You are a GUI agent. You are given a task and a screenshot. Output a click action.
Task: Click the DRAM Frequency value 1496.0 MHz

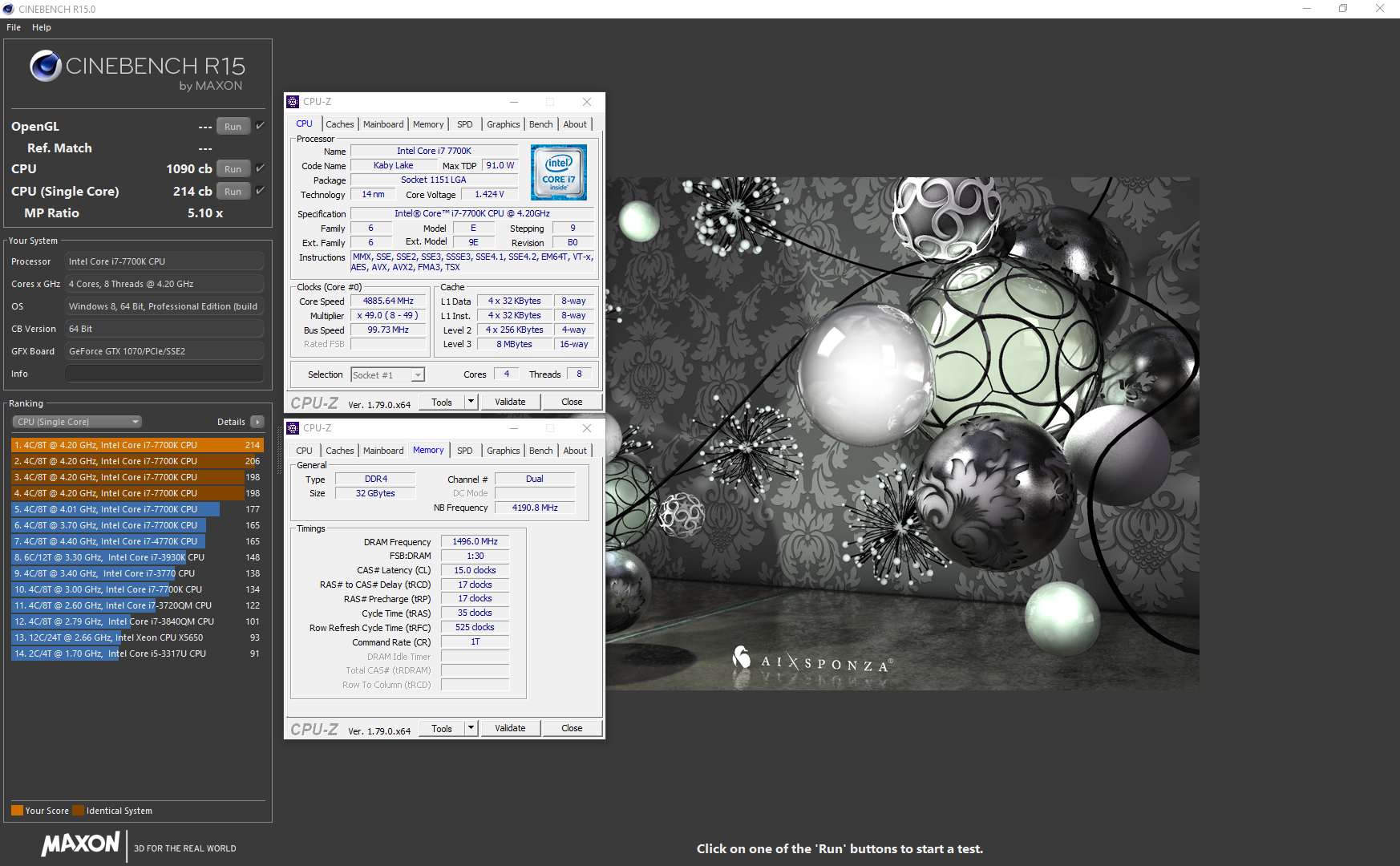pos(475,542)
